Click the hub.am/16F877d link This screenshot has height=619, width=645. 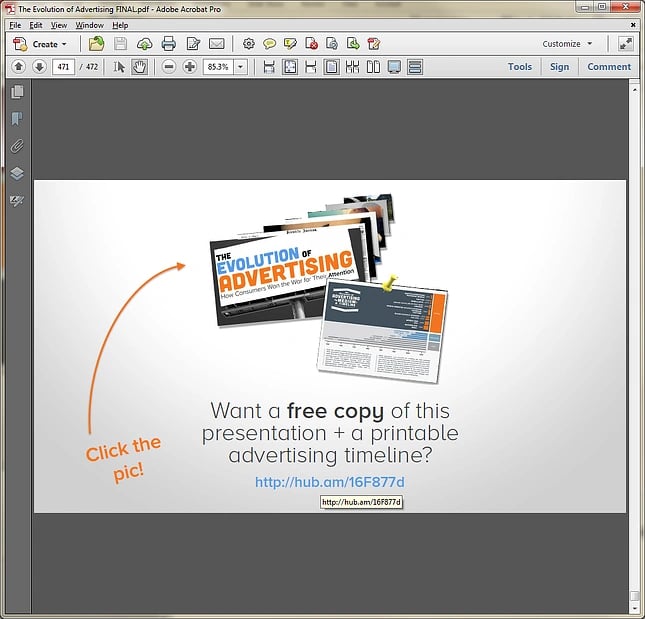tap(329, 482)
